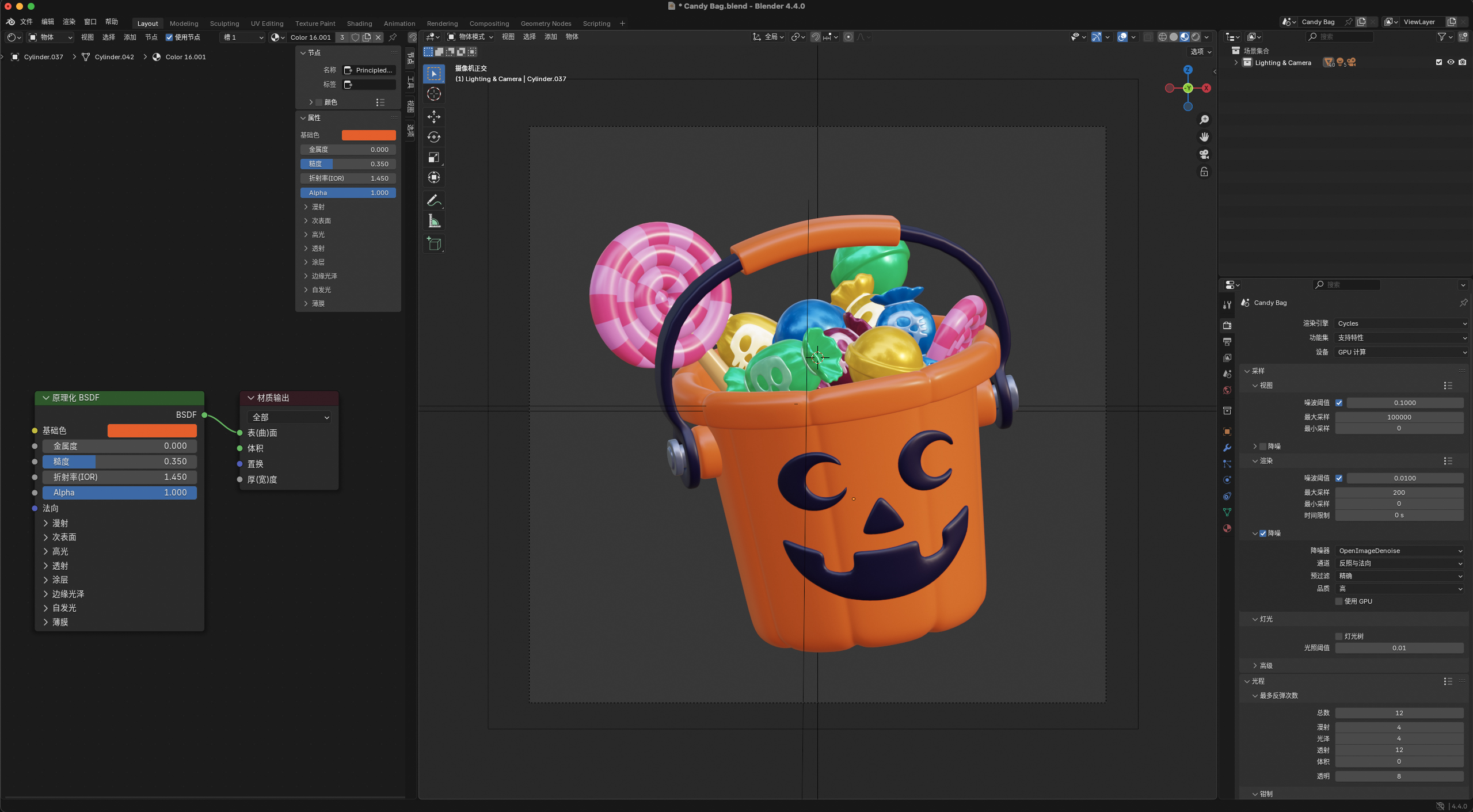
Task: Open the 渲染 menu in top bar
Action: tap(69, 22)
